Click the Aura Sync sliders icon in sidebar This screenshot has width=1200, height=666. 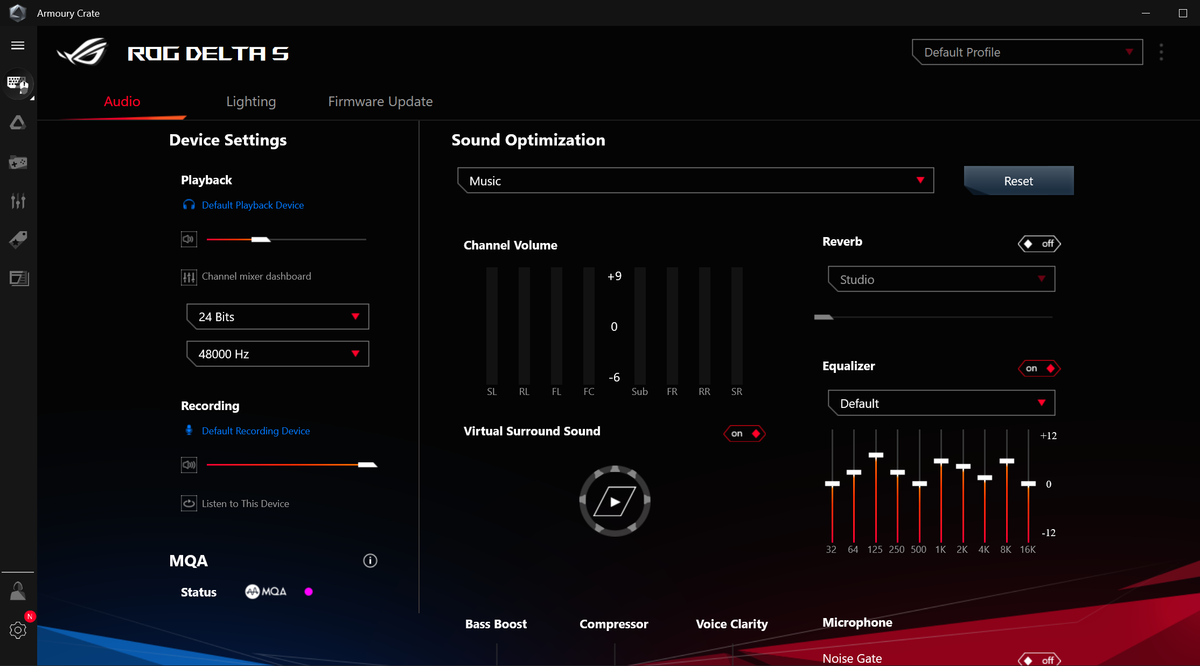(x=17, y=200)
